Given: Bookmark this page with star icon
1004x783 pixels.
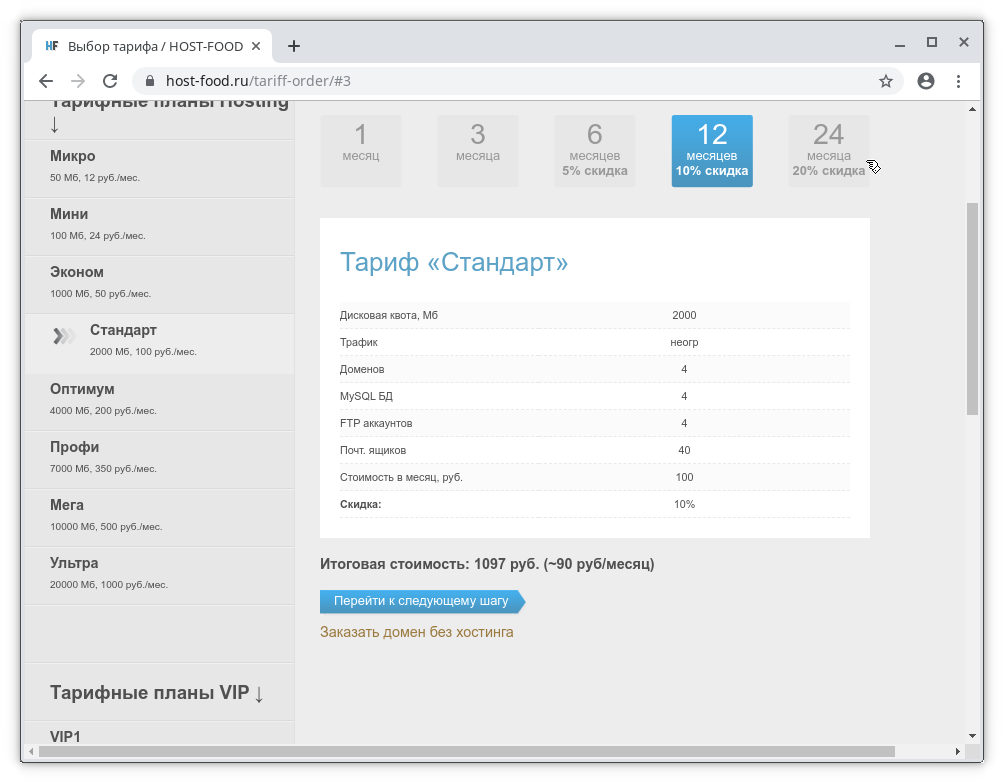Looking at the screenshot, I should tap(885, 81).
